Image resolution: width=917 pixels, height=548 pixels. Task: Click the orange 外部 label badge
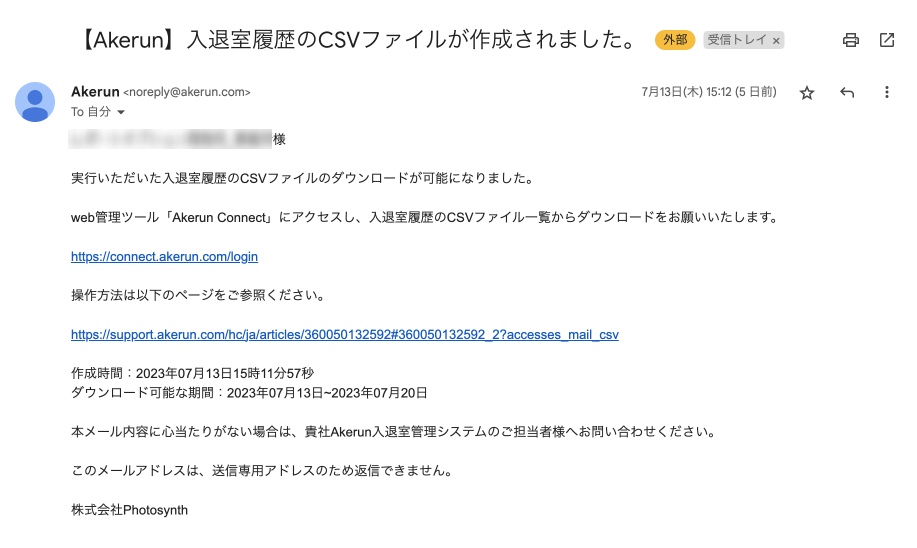676,40
